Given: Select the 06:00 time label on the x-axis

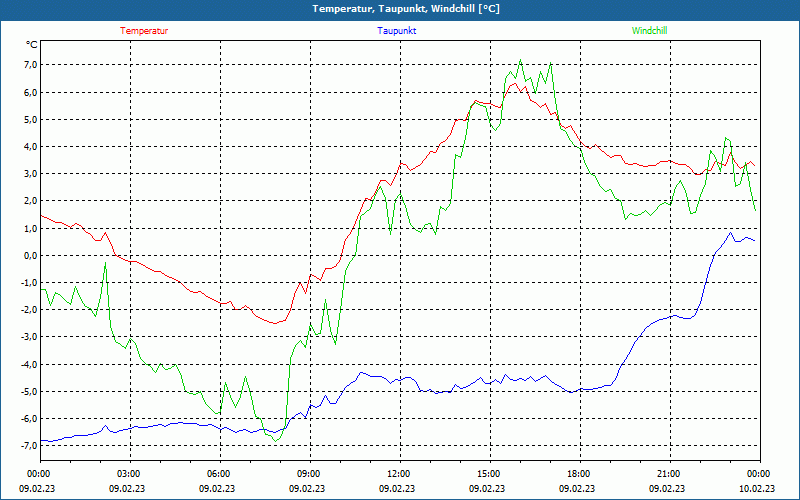Looking at the screenshot, I should [x=218, y=473].
